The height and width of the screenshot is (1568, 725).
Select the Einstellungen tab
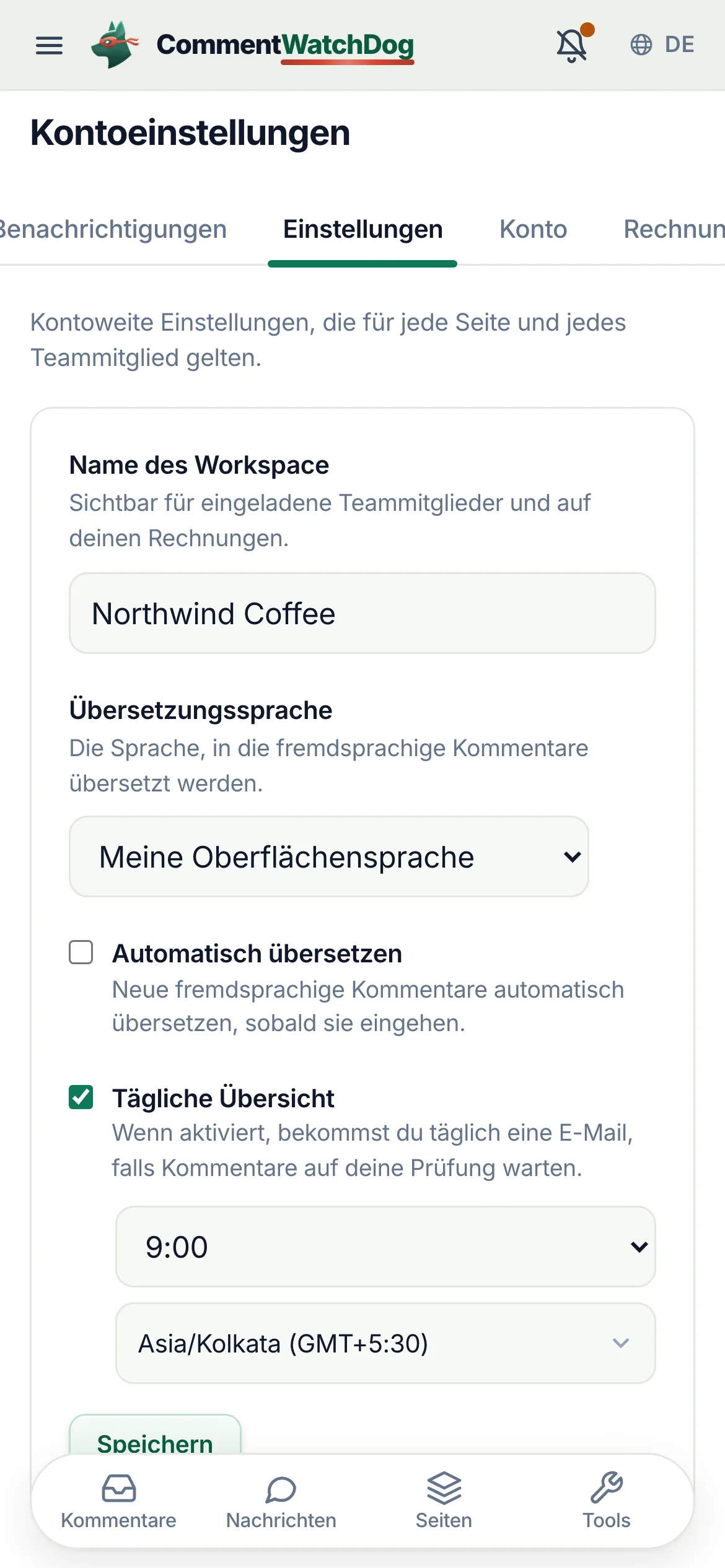(x=363, y=229)
